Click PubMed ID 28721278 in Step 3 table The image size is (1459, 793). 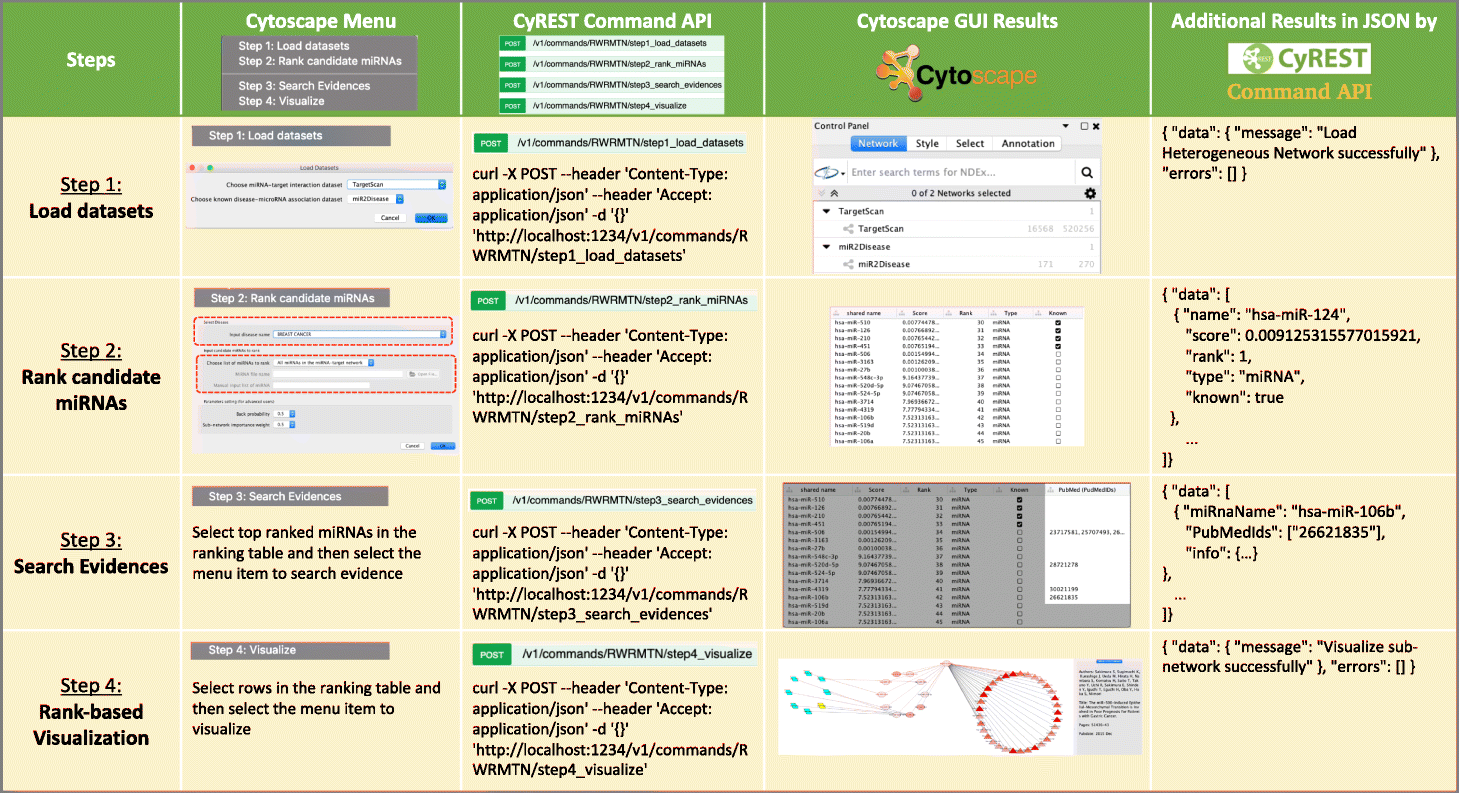(x=1064, y=565)
